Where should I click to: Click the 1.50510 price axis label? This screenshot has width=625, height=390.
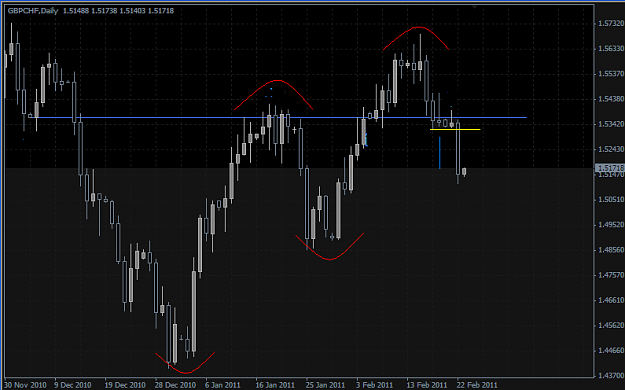[611, 199]
